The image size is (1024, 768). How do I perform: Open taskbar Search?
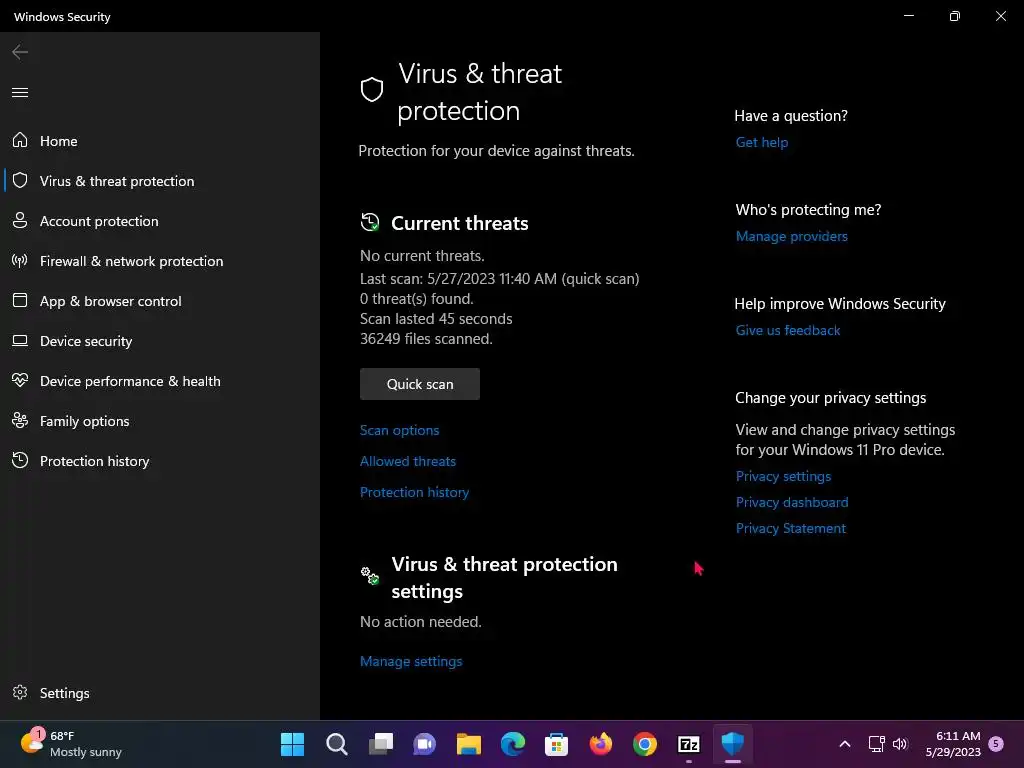coord(336,744)
